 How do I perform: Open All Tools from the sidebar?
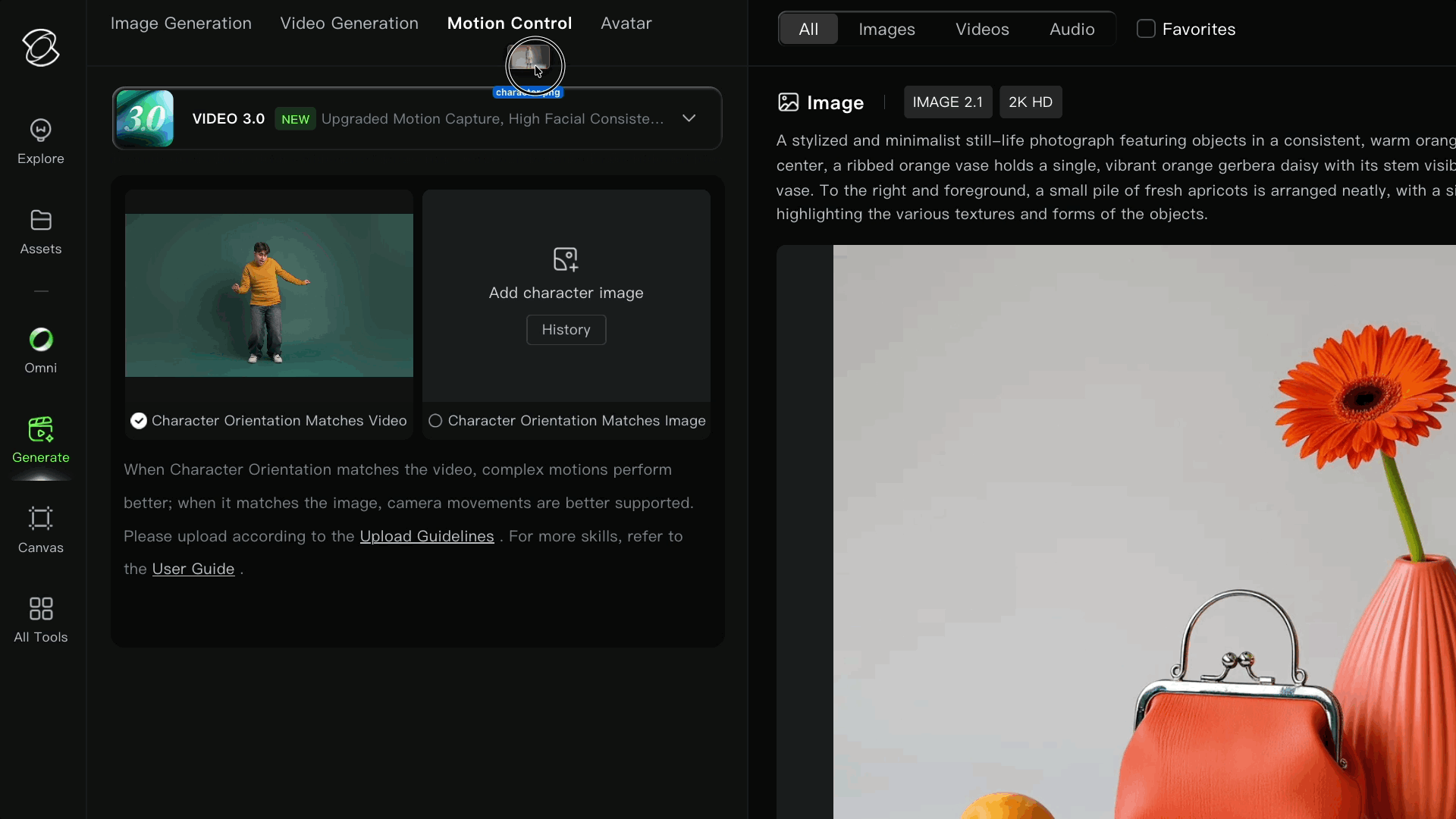click(40, 620)
